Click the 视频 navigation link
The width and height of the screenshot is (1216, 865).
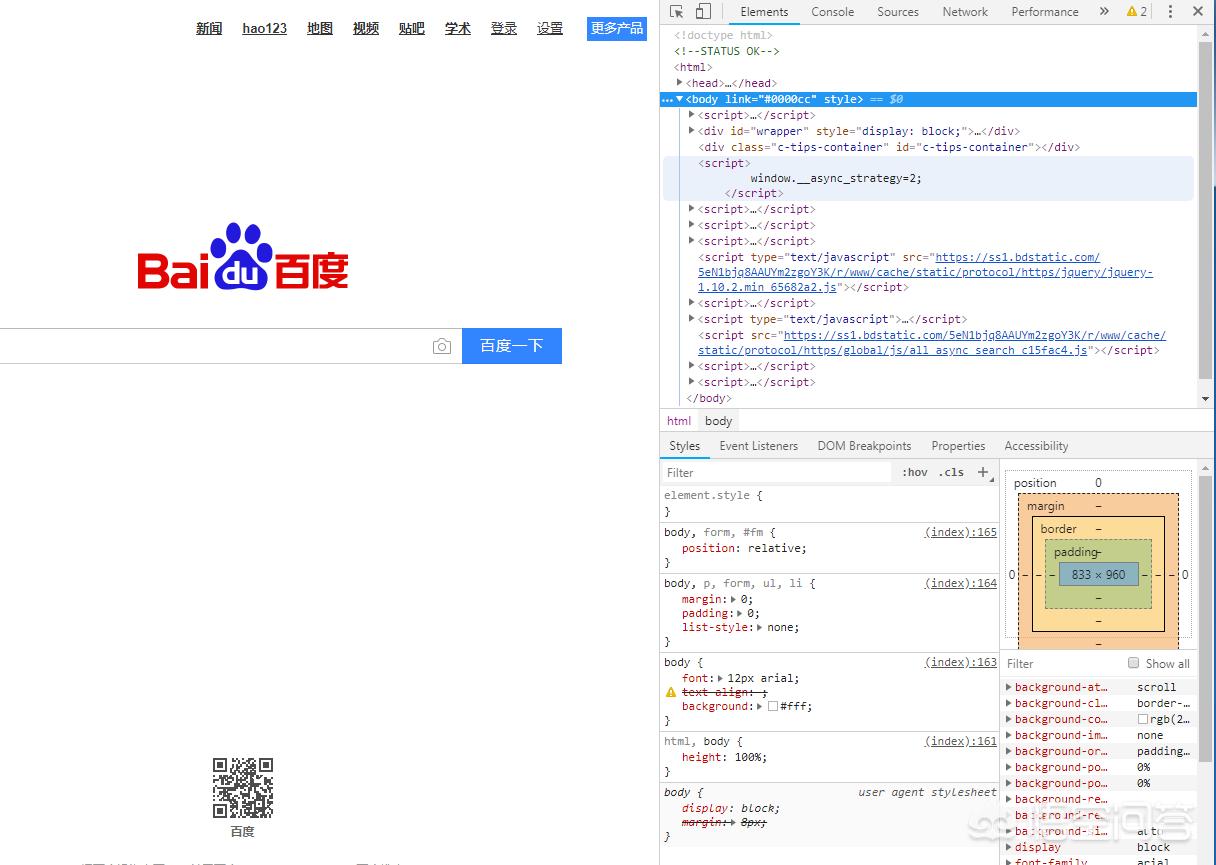click(366, 28)
